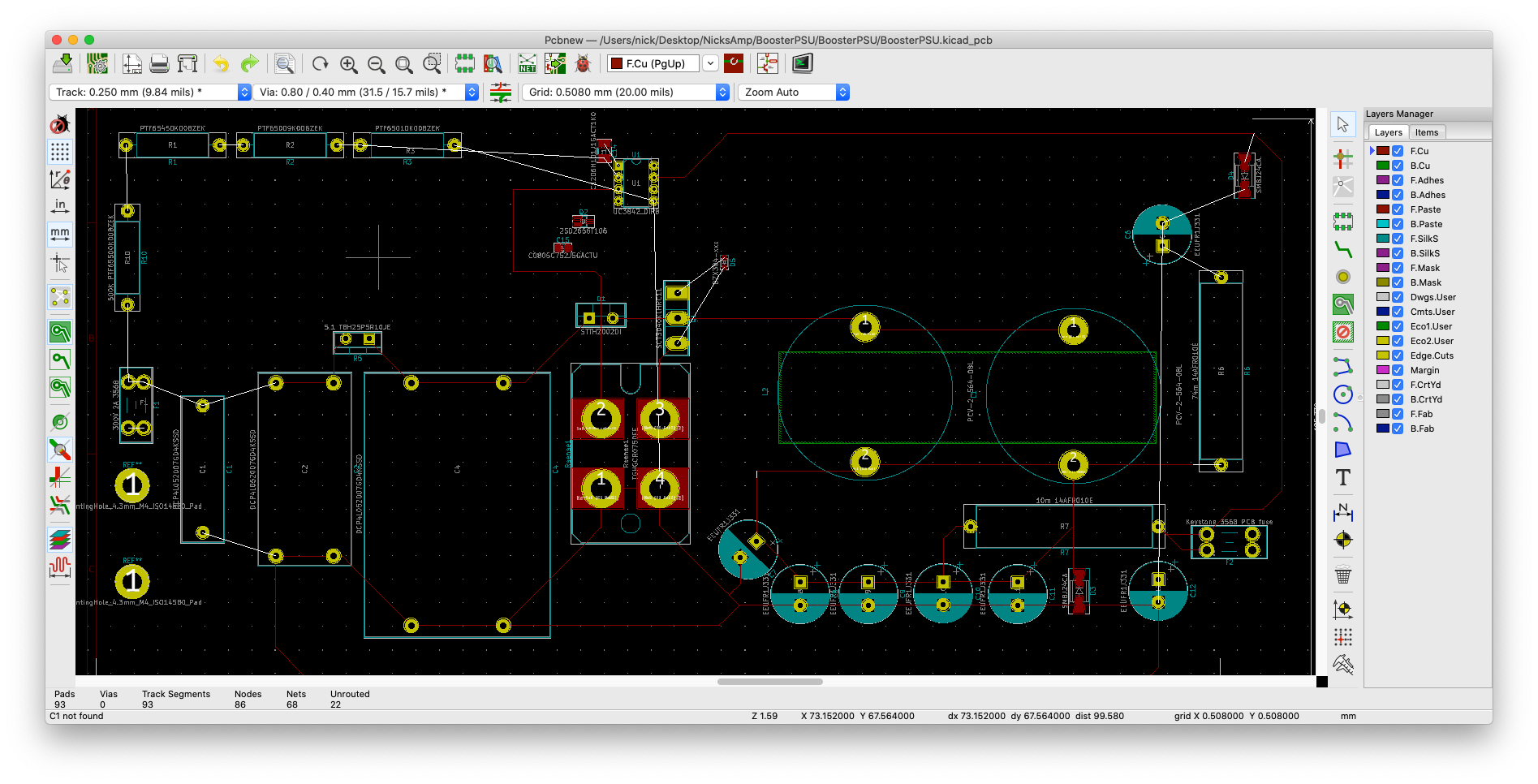Open the layer pair selector icon
This screenshot has width=1538, height=784.
734,63
